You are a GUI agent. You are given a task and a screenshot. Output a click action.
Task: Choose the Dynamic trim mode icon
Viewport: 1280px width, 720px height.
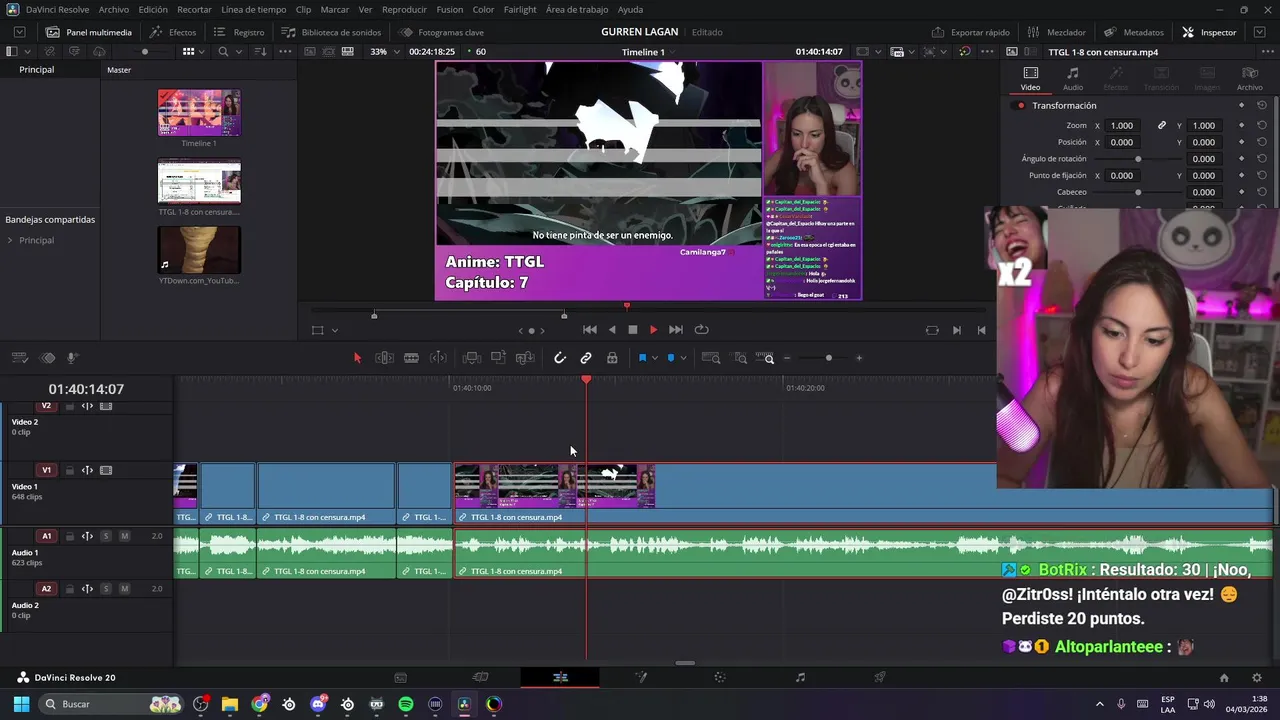[438, 358]
